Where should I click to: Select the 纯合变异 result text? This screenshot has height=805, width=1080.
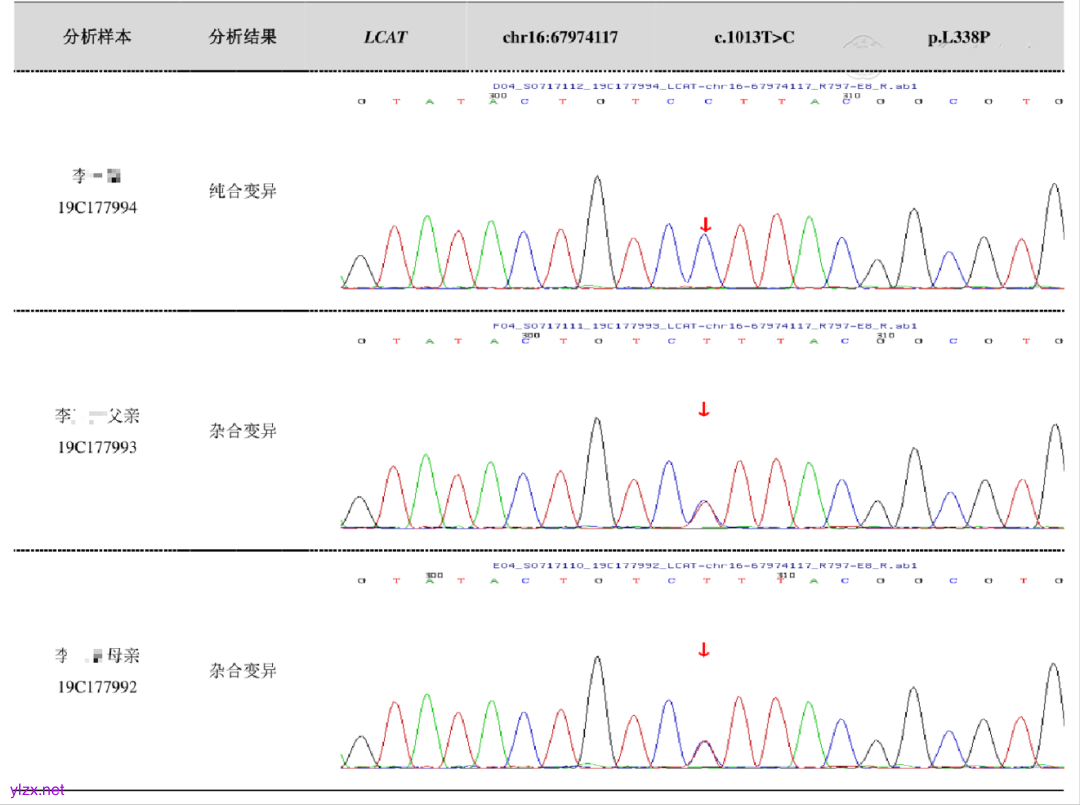pos(243,191)
